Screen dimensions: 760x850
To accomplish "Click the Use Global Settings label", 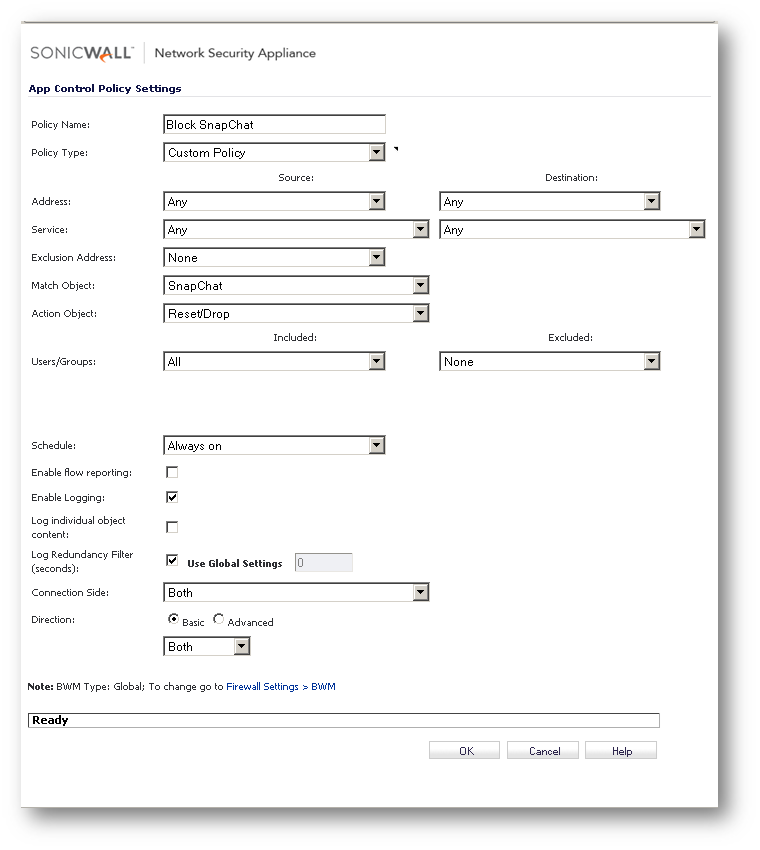I will coord(235,563).
